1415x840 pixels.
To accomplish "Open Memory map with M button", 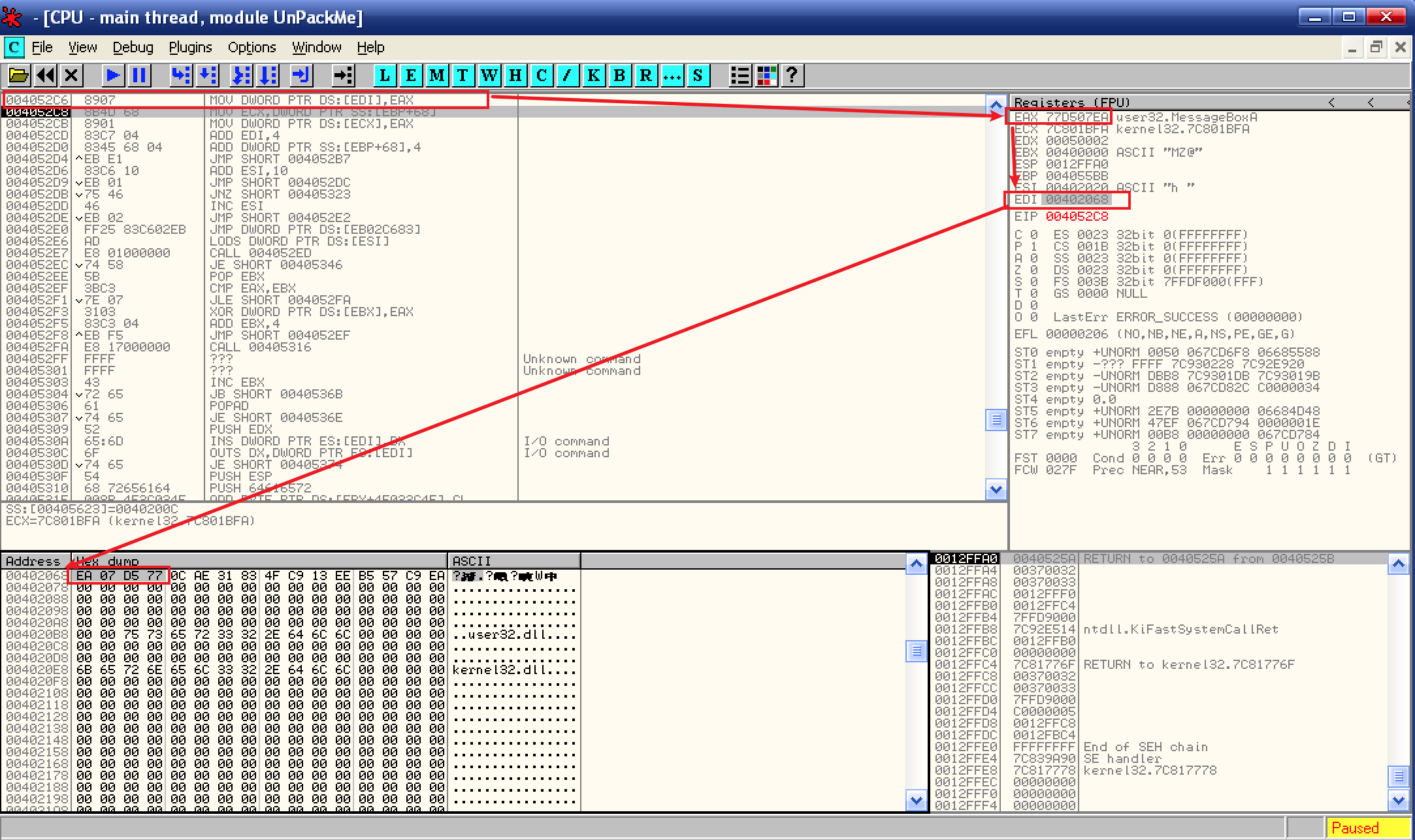I will pyautogui.click(x=437, y=76).
